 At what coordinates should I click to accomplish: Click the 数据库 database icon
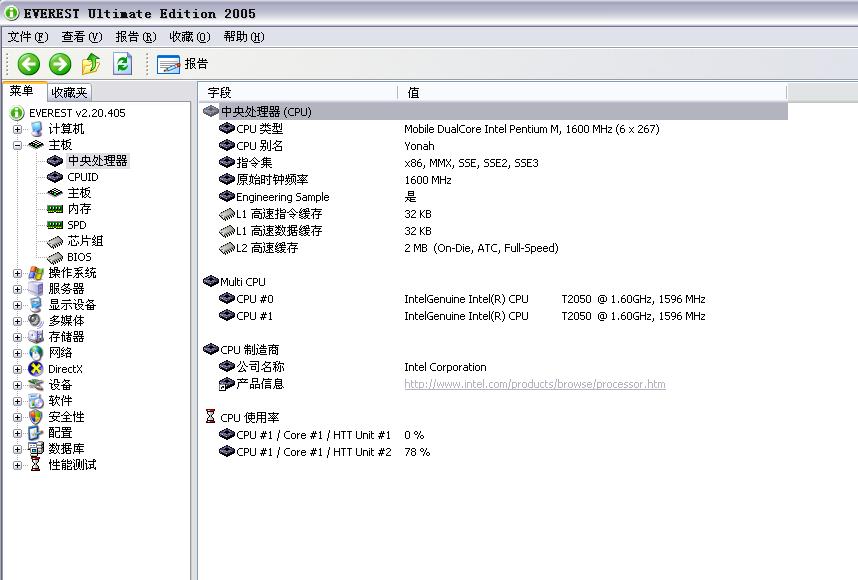[x=36, y=449]
